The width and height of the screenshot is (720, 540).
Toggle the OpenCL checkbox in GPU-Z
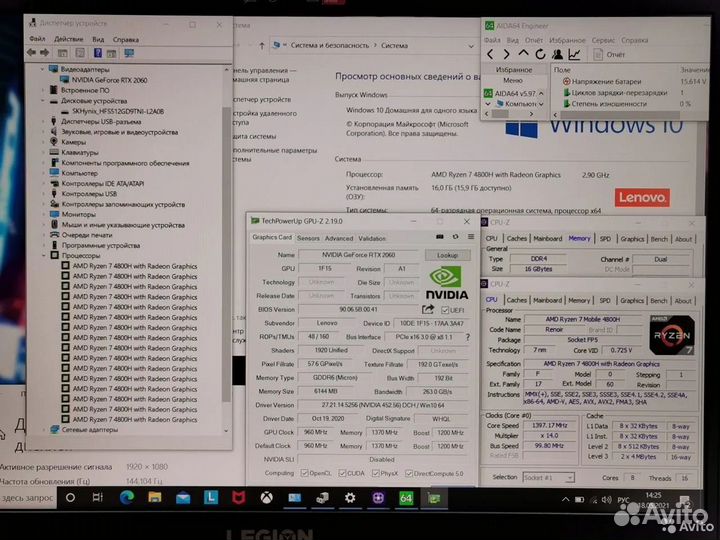[304, 473]
